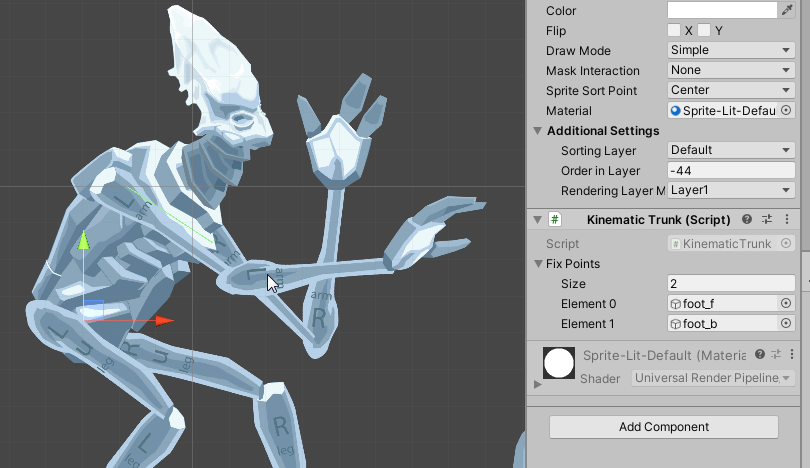
Task: Open Kinematic Trunk help reference icon
Action: (x=749, y=219)
